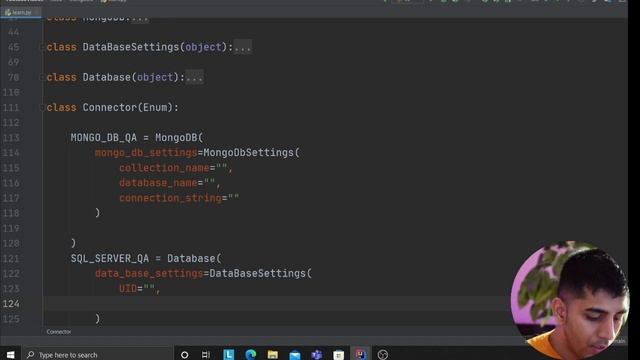The width and height of the screenshot is (640, 360).
Task: Click the folded '...' after DataBaseSettings(object):
Action: click(x=243, y=47)
